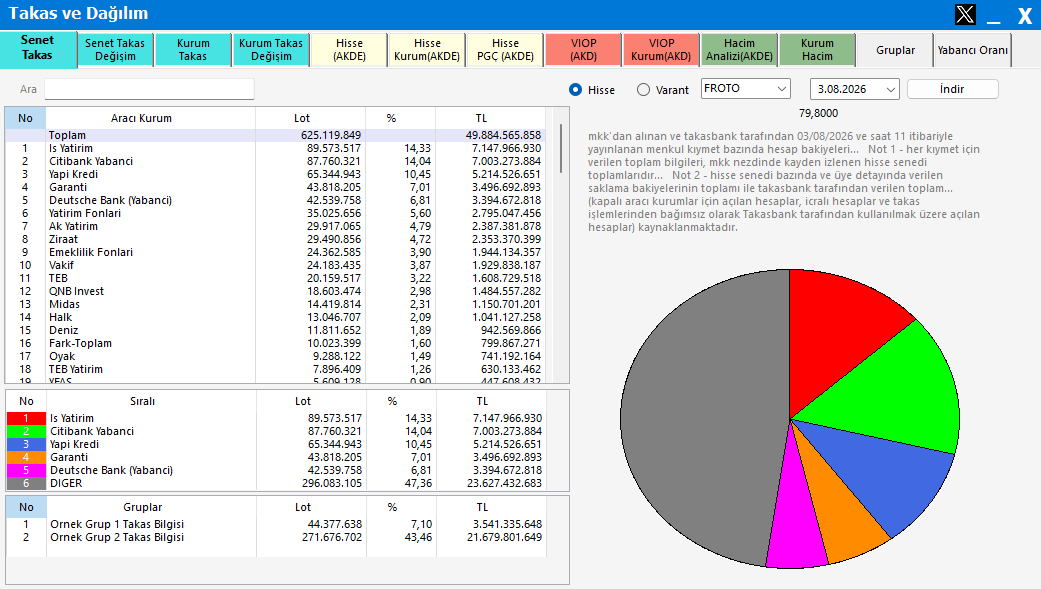Click the No header of broker table
The height and width of the screenshot is (589, 1041).
[25, 118]
